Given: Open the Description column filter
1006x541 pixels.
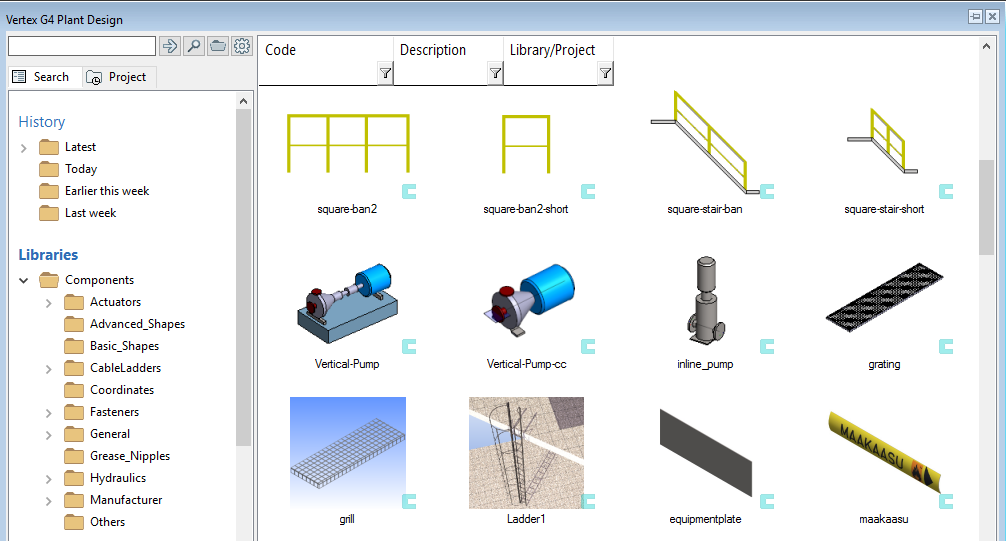Looking at the screenshot, I should (x=495, y=73).
